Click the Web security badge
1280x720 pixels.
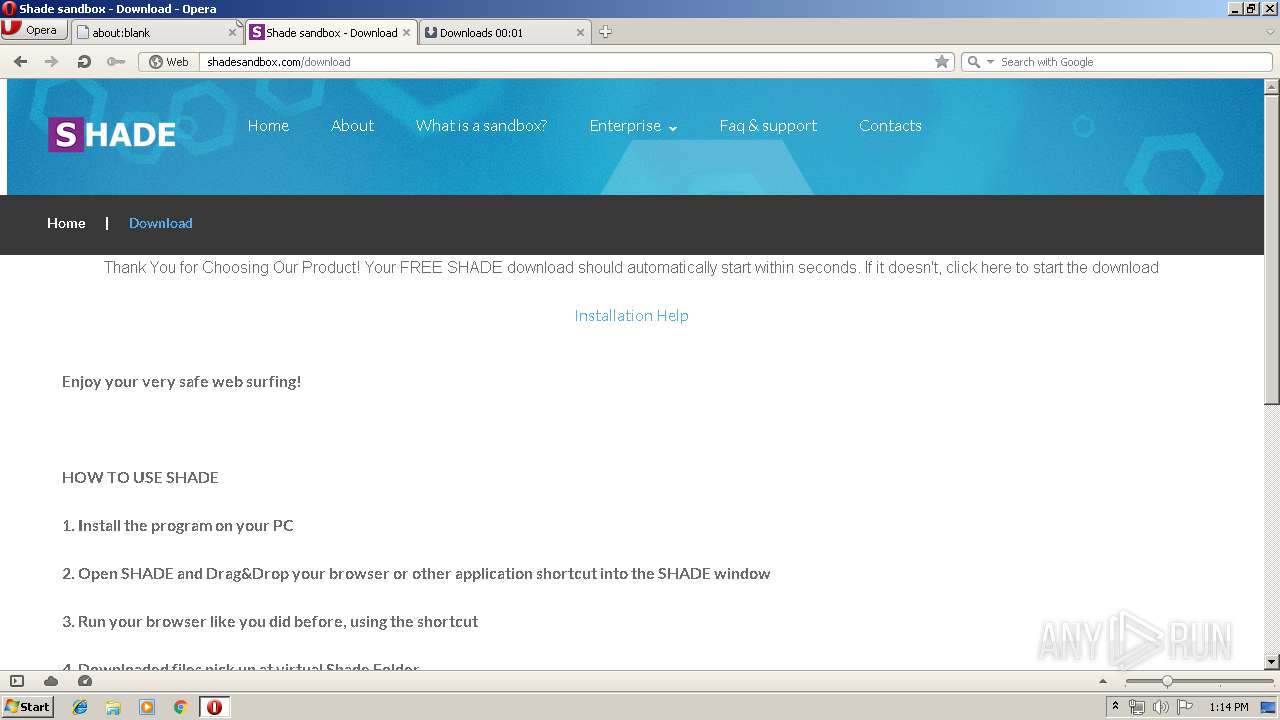pos(168,61)
